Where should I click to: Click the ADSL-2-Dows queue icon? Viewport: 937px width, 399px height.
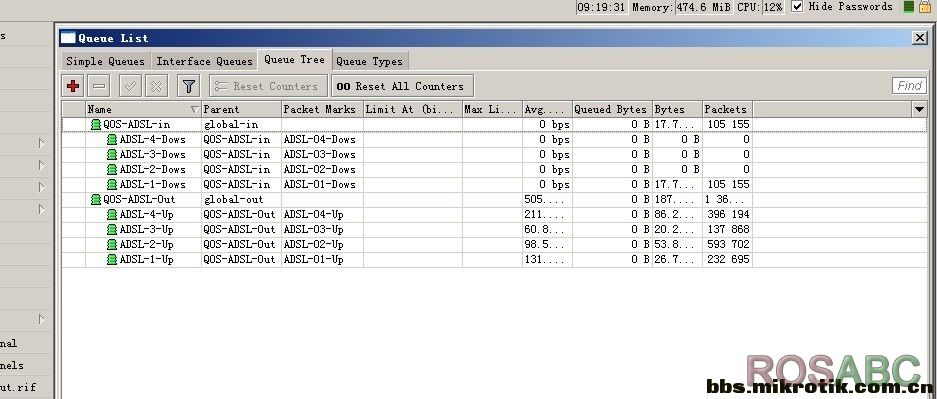(x=112, y=169)
